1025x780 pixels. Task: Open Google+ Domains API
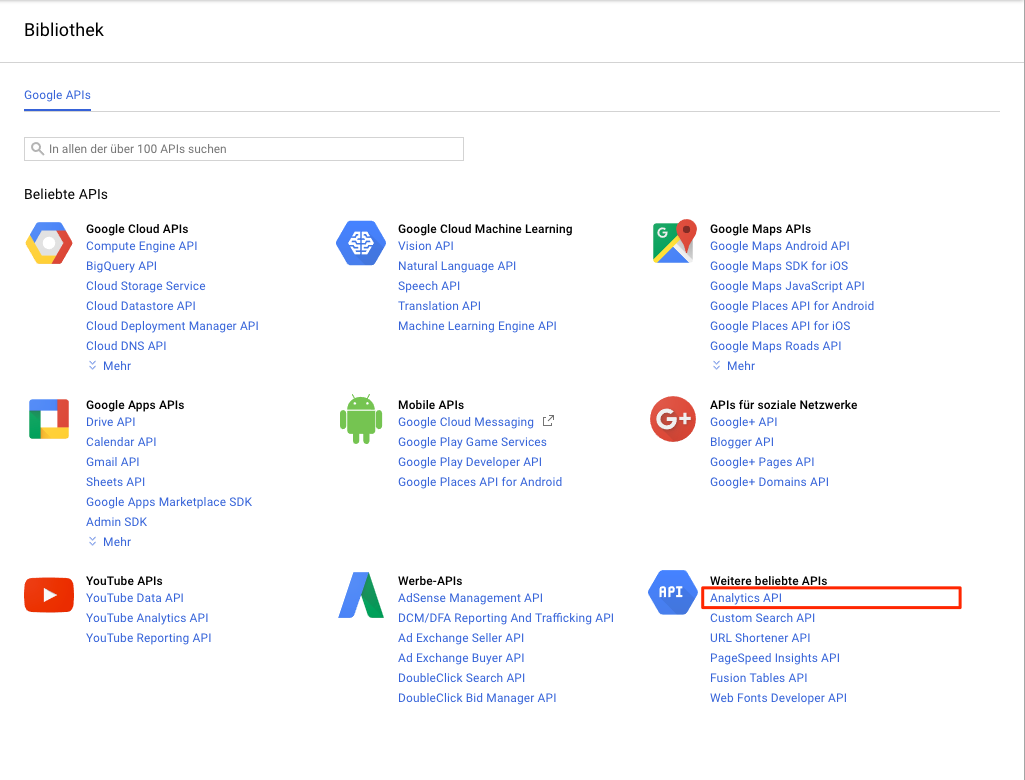[x=769, y=482]
